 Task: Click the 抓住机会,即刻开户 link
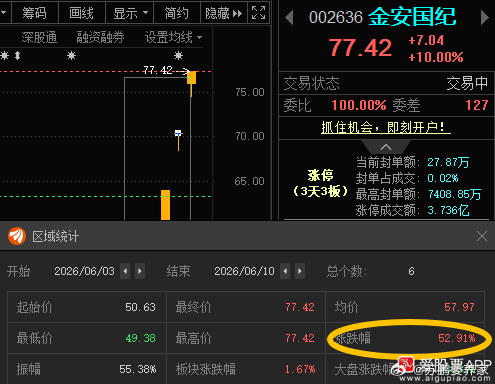point(386,127)
